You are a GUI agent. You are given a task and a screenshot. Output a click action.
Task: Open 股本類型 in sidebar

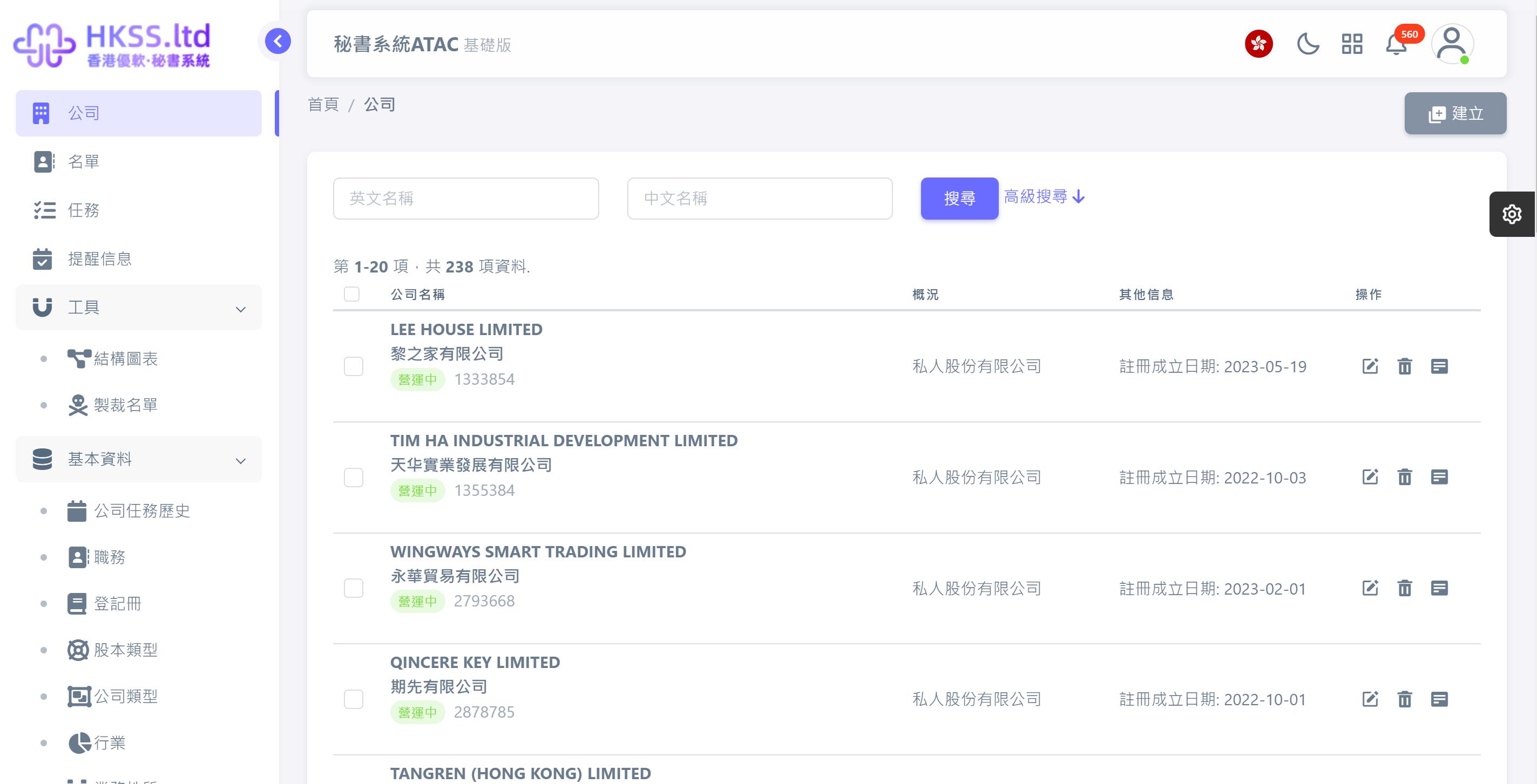click(x=113, y=650)
